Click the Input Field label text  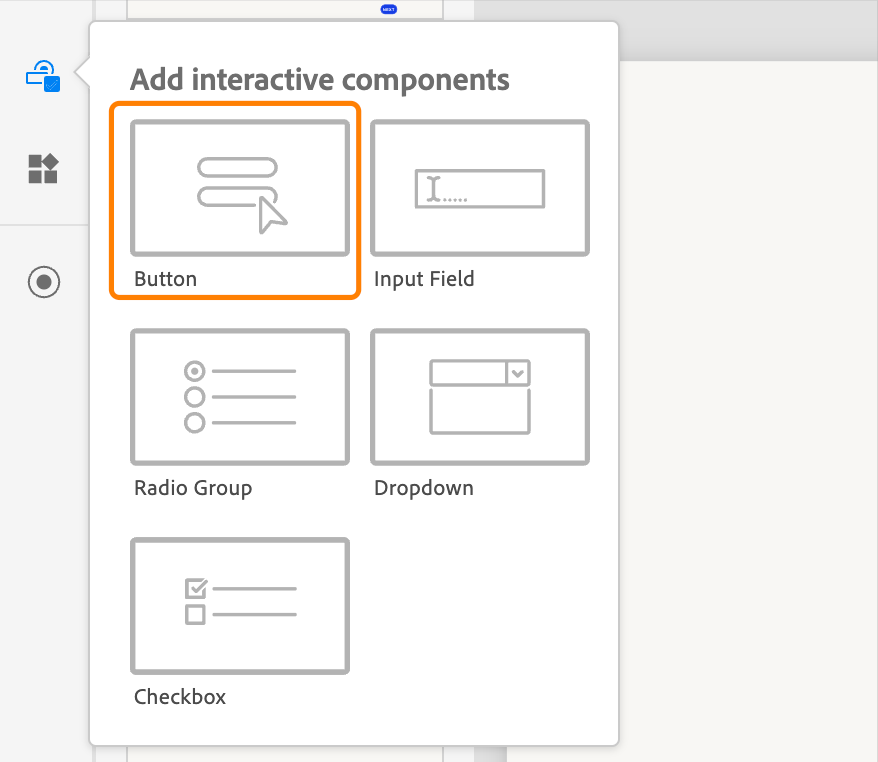424,279
